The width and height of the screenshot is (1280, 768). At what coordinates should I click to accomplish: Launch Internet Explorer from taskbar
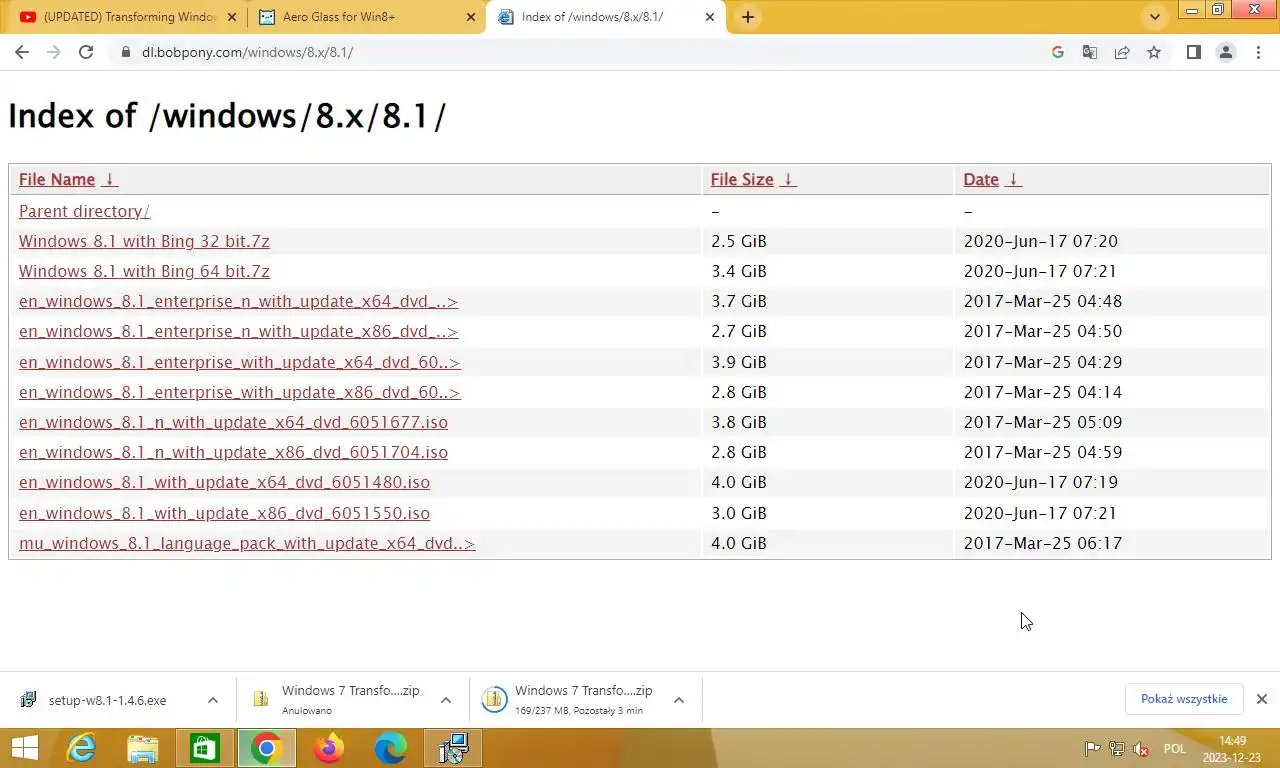pyautogui.click(x=81, y=748)
